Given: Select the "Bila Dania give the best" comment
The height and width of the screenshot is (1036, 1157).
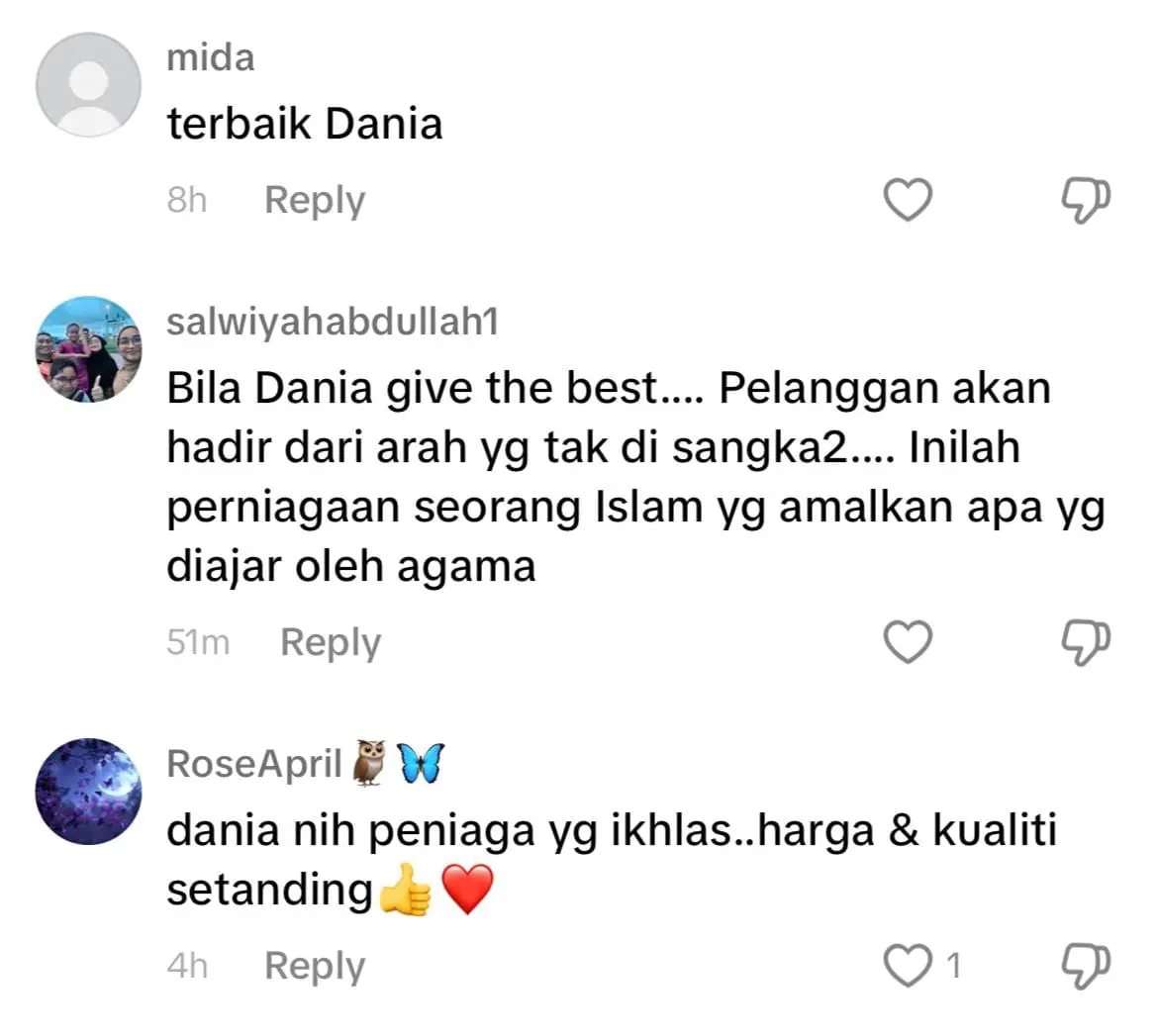Looking at the screenshot, I should click(x=636, y=477).
